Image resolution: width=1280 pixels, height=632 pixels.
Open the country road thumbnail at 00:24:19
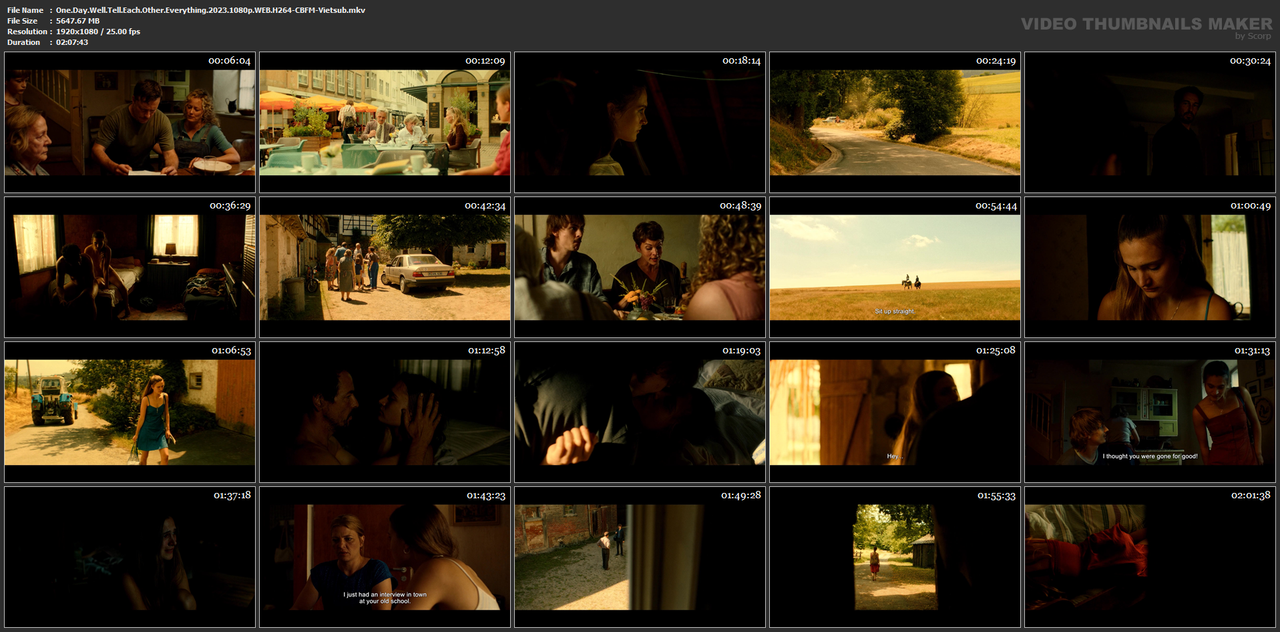895,122
